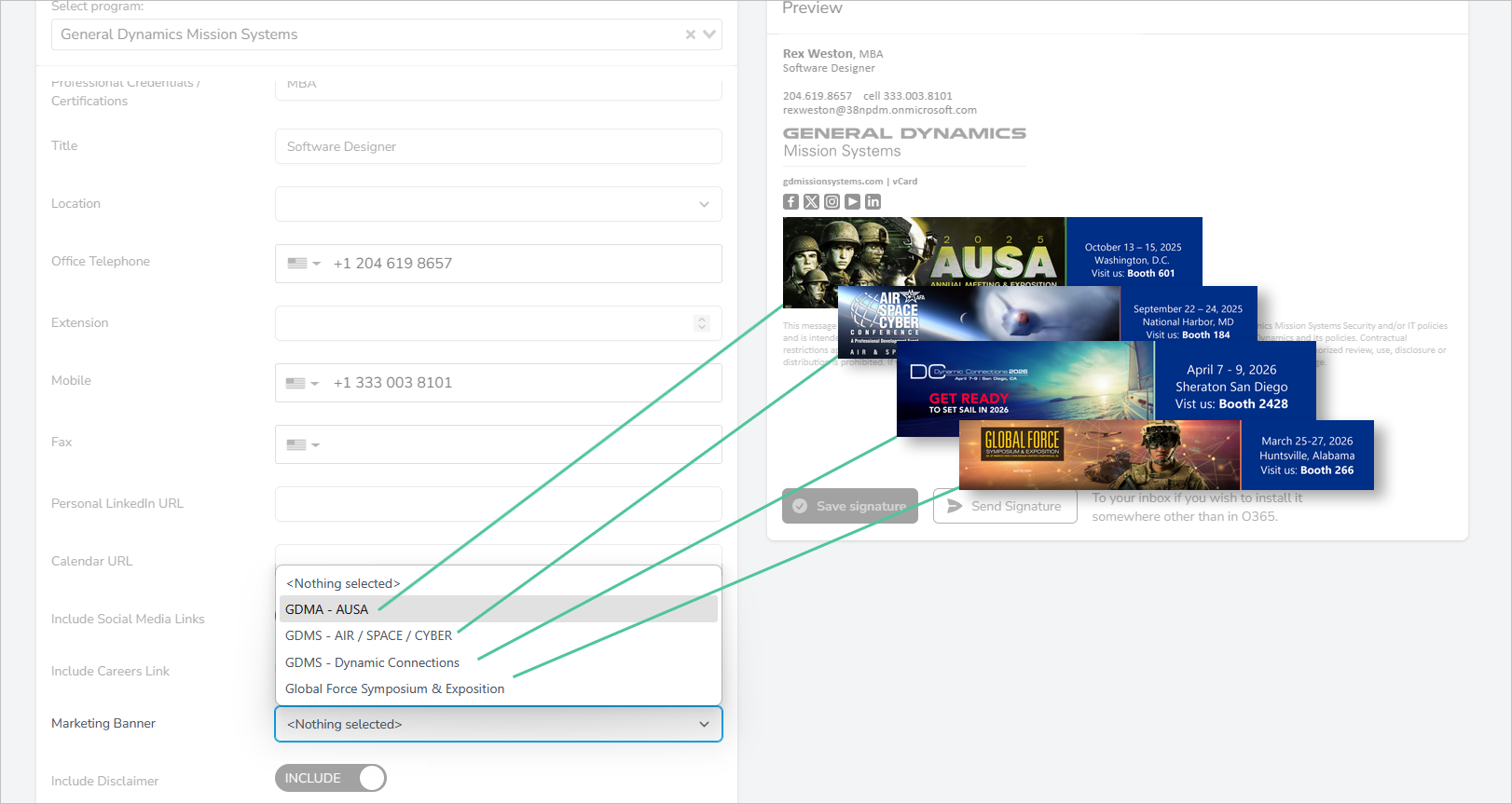
Task: Open the Fax country flag selector
Action: pyautogui.click(x=303, y=445)
